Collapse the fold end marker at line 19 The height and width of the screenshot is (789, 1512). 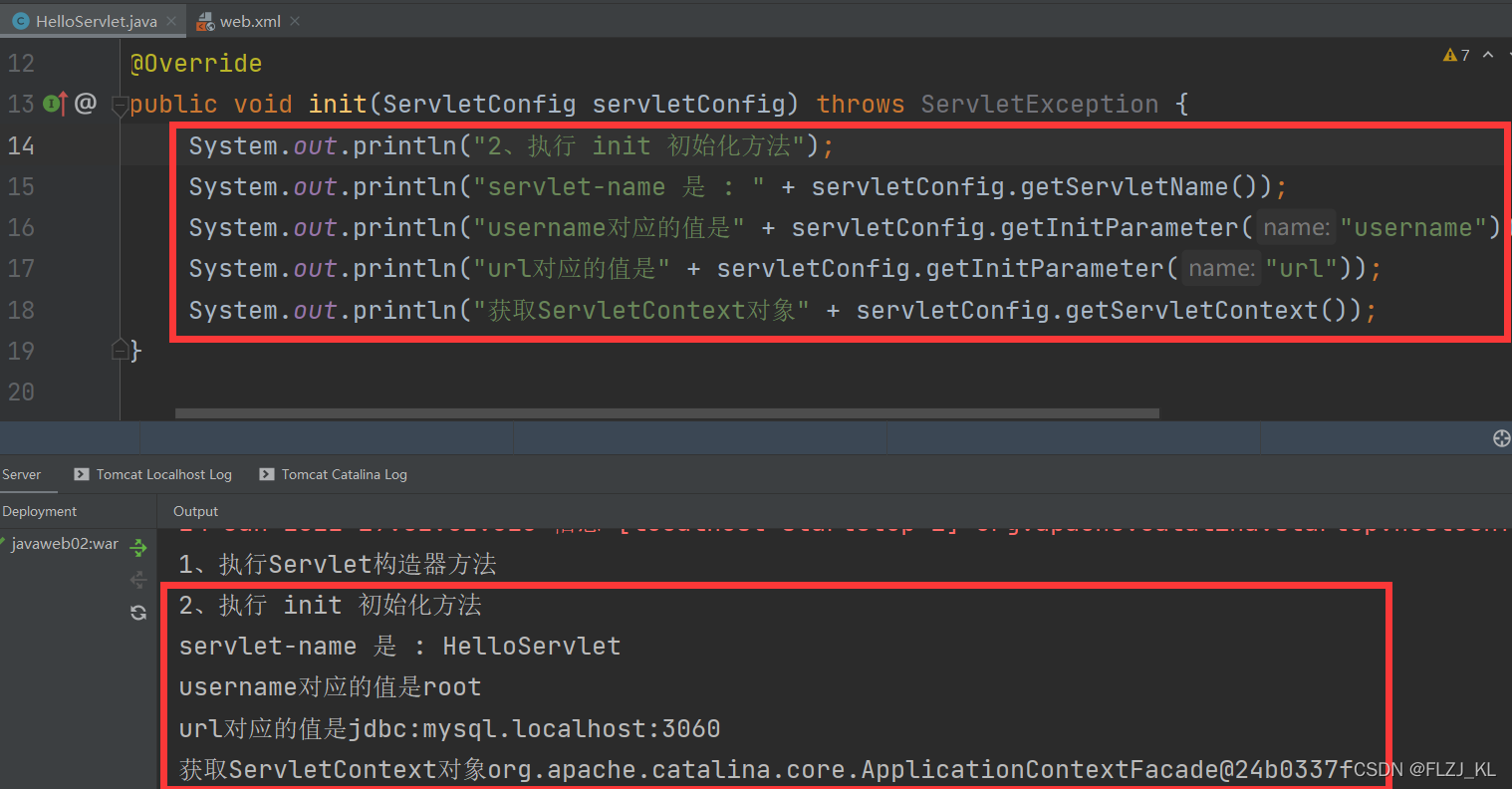pos(121,350)
